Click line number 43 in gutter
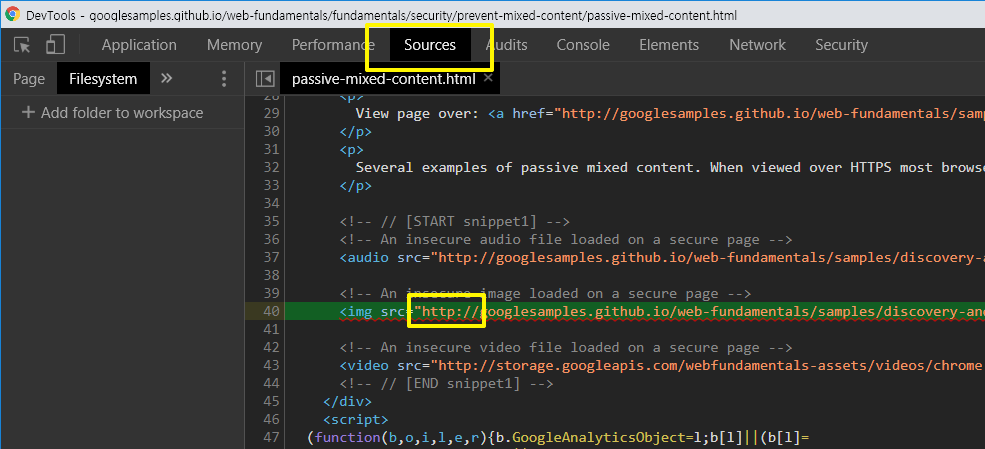 tap(271, 365)
